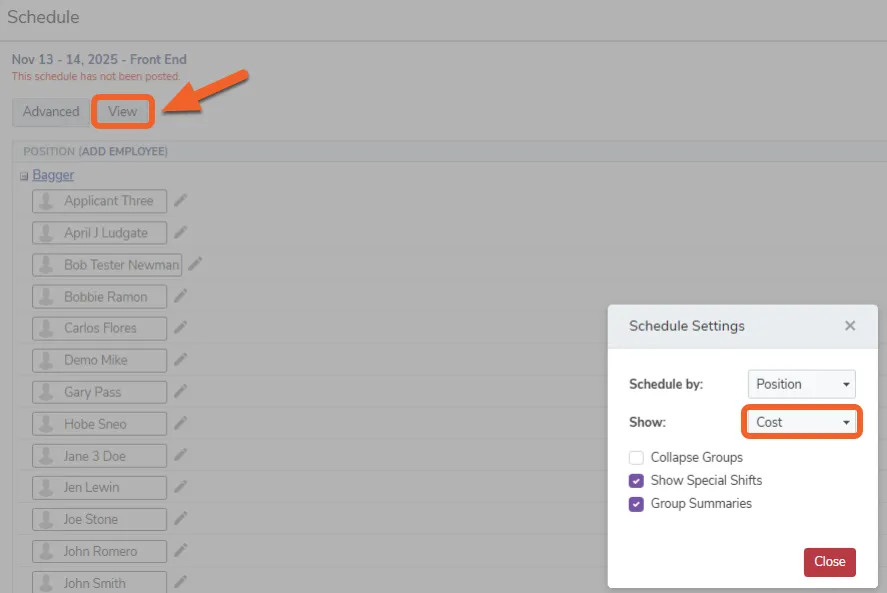Edit April J Ludgate via pencil icon
Screen dimensions: 887x593
[180, 232]
